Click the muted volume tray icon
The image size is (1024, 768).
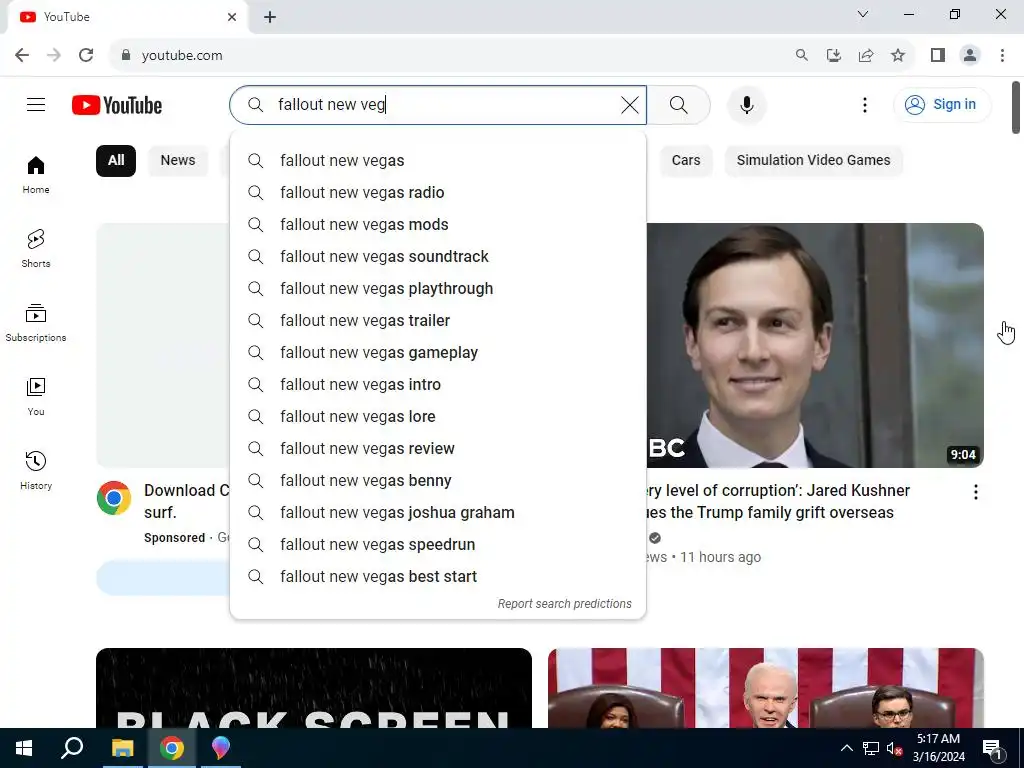pos(894,748)
